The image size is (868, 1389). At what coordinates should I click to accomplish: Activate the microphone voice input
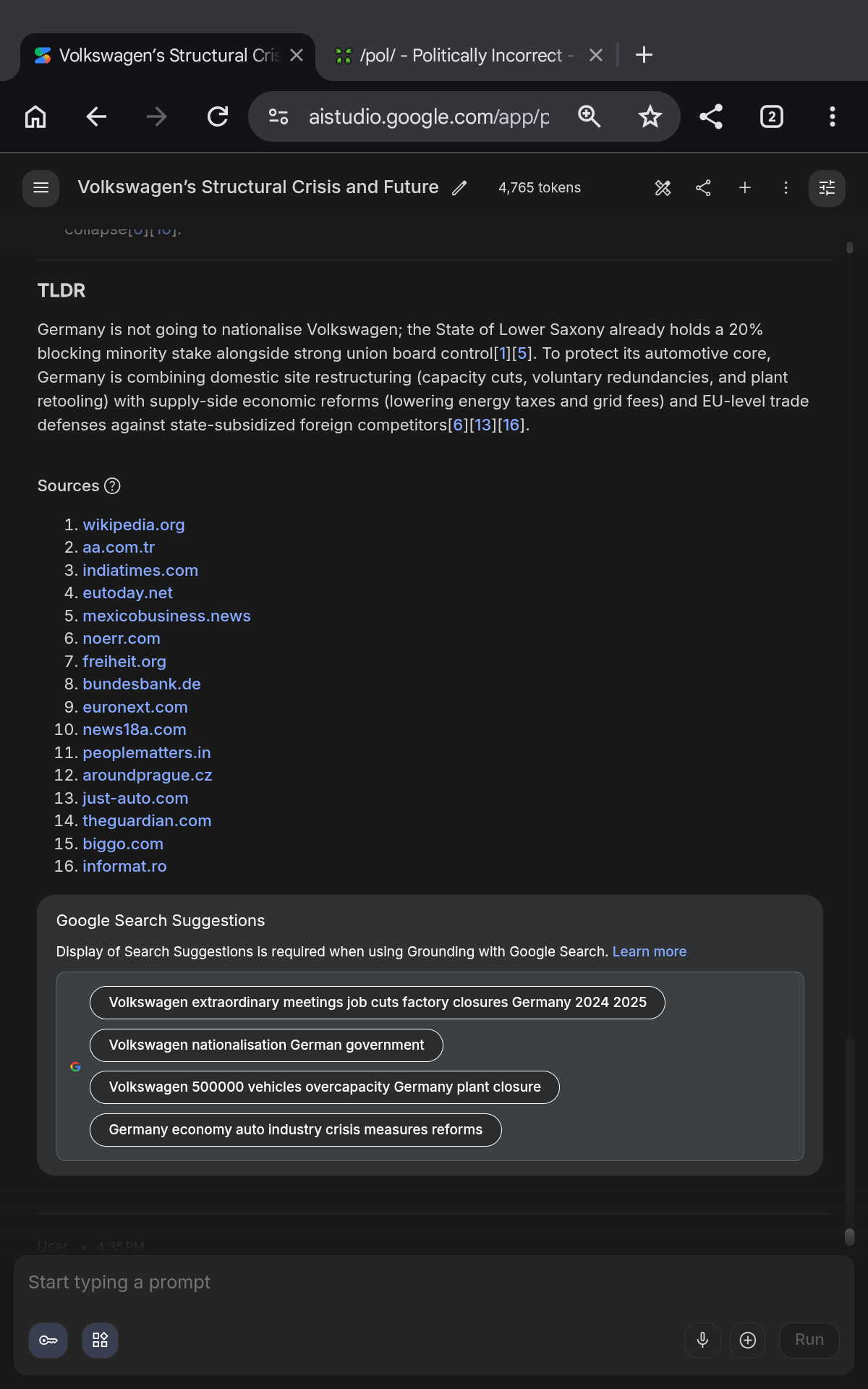pos(702,1341)
